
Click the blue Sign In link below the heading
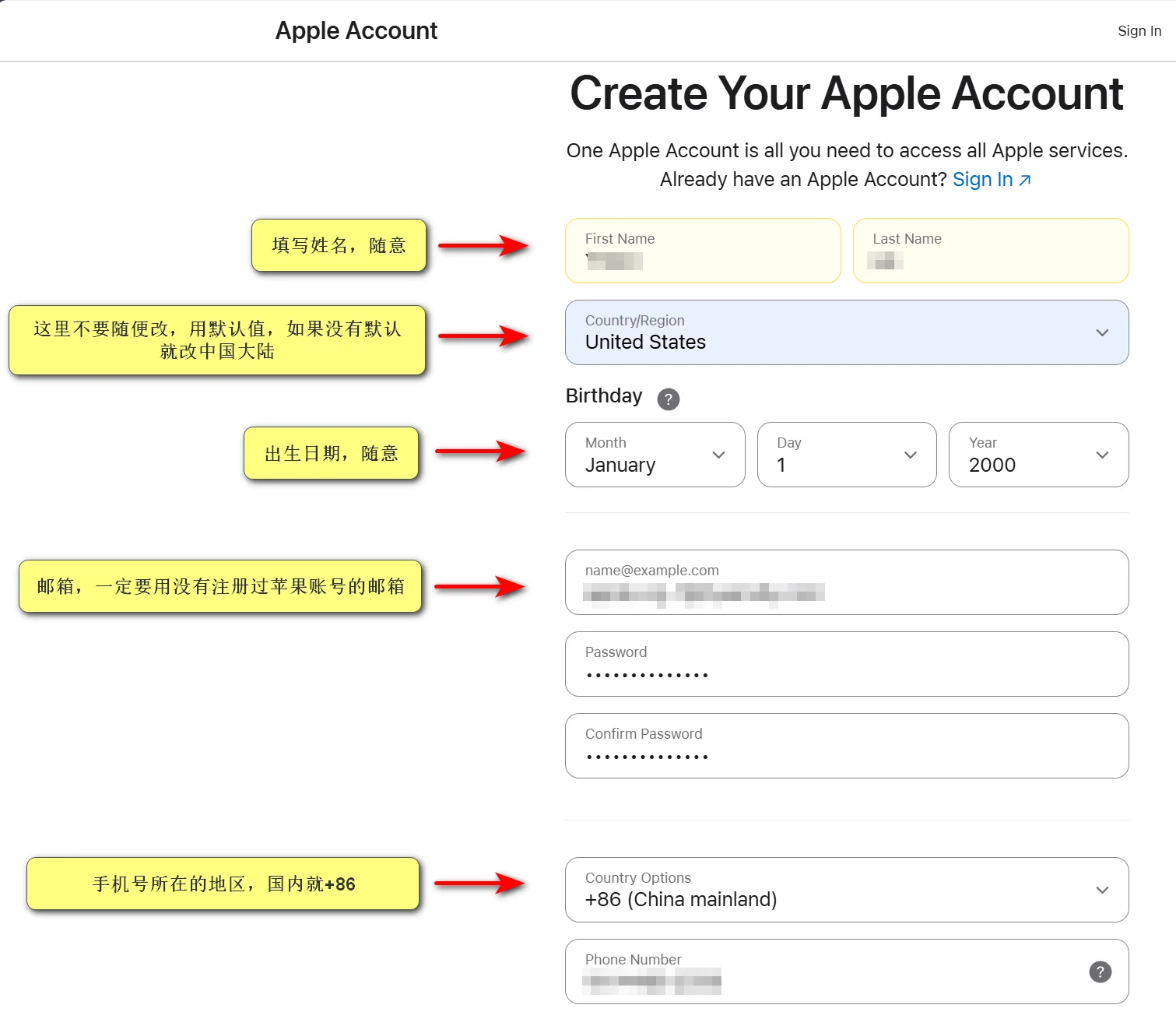tap(982, 180)
